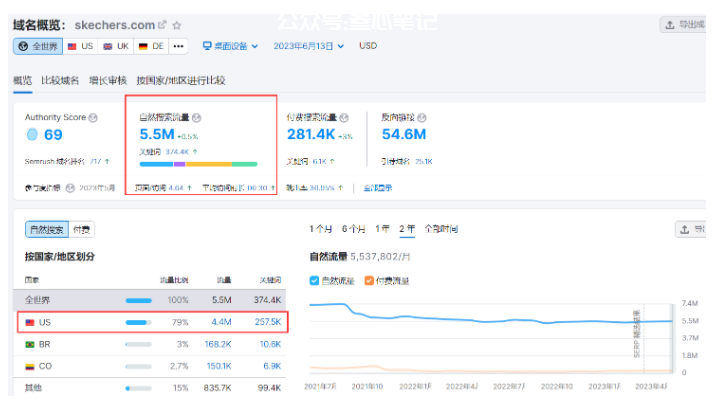Open organic keywords count 374.4K
Screen dimensions: 714x407
point(177,152)
